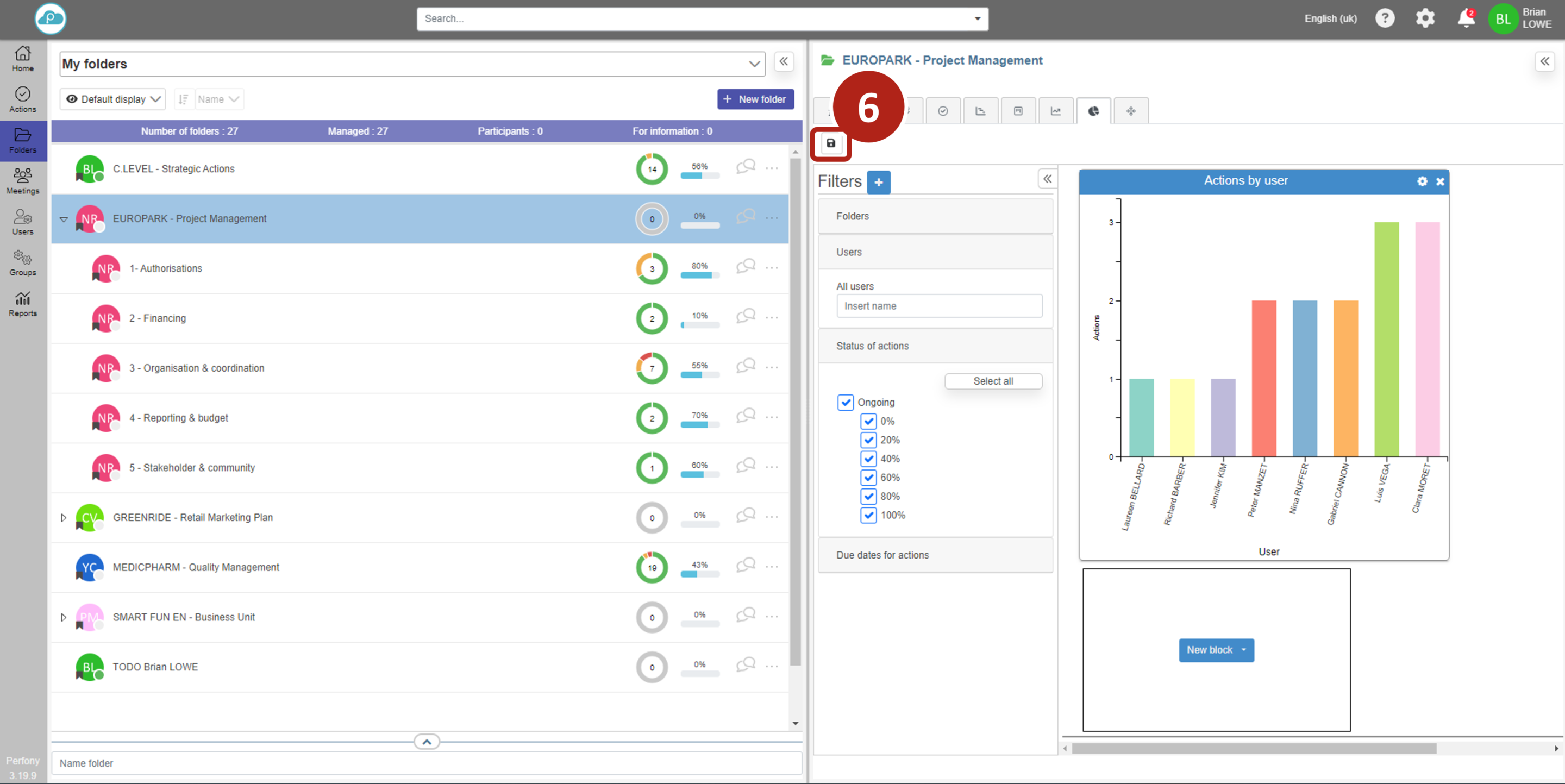This screenshot has width=1565, height=784.
Task: Open the notifications bell
Action: [x=1466, y=19]
